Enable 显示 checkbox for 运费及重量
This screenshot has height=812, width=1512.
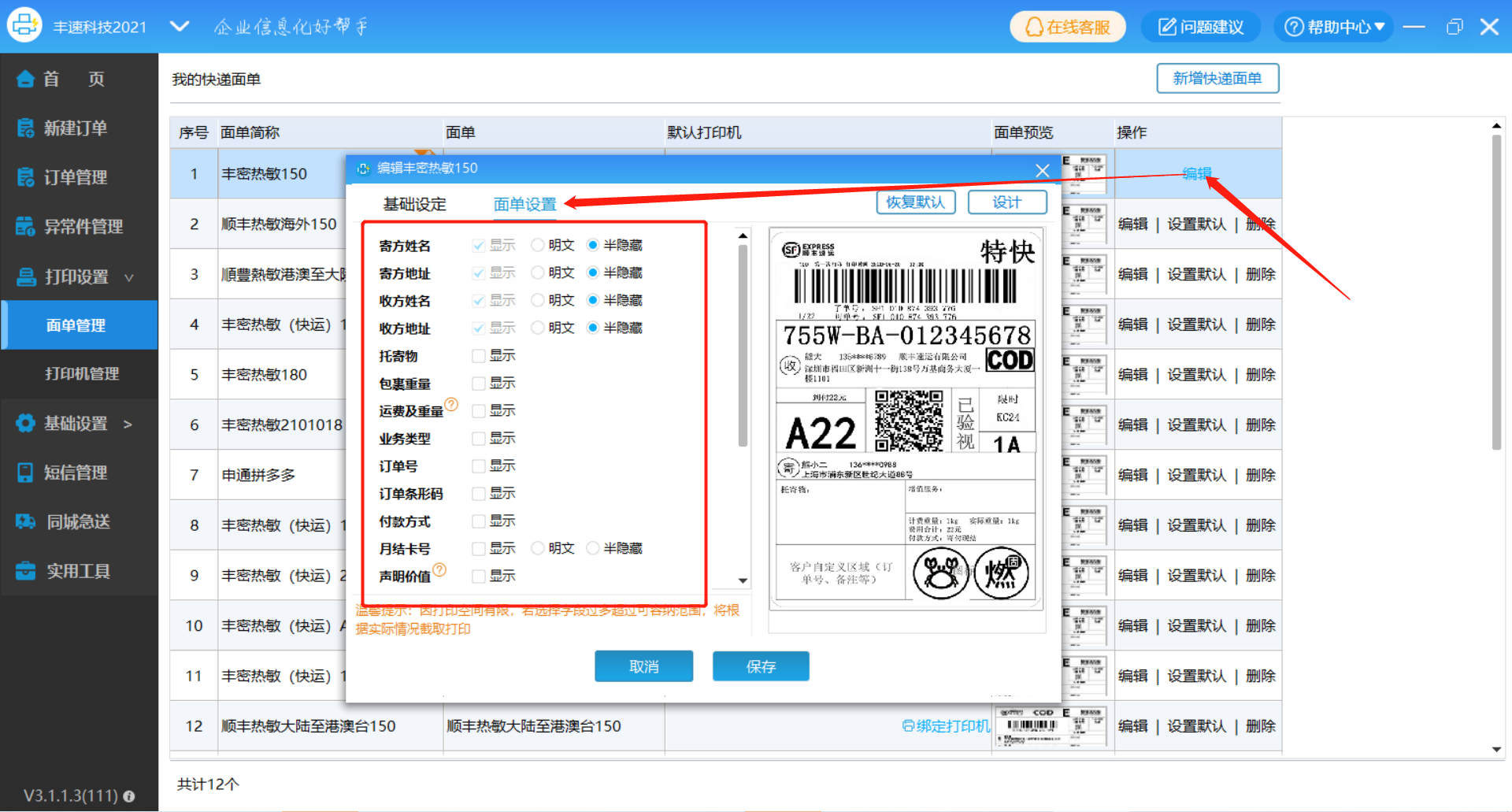click(478, 411)
